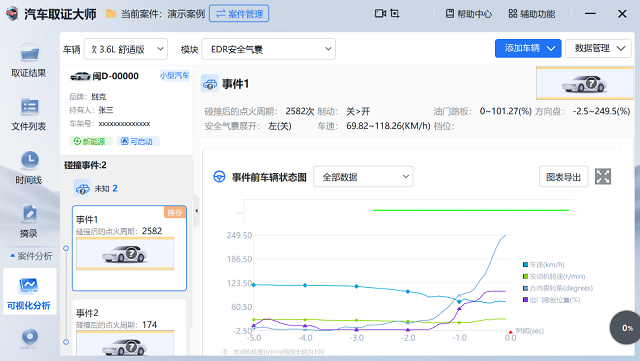
Task: Collapse the left panel with arrow handle
Action: [196, 211]
